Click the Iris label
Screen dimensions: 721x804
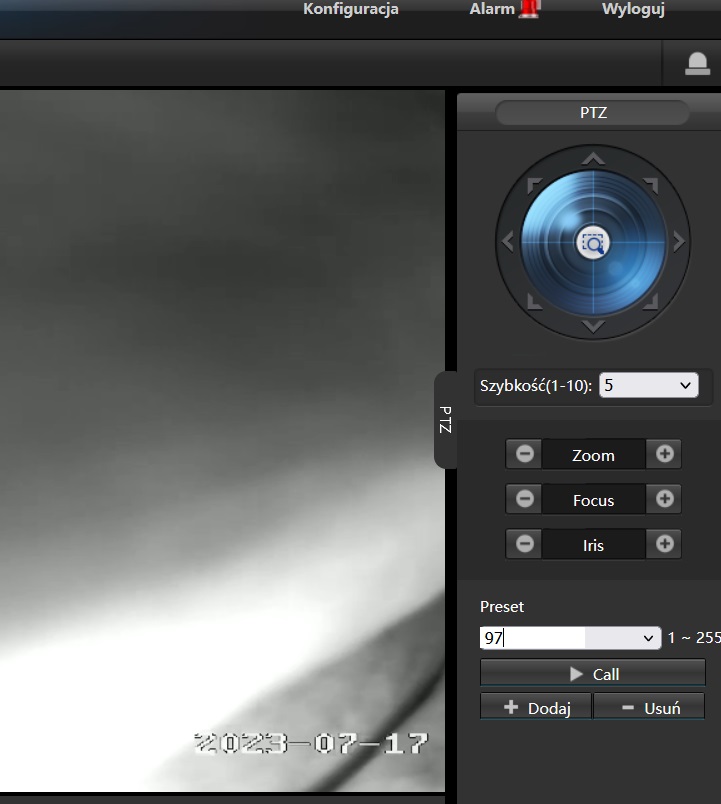(593, 546)
